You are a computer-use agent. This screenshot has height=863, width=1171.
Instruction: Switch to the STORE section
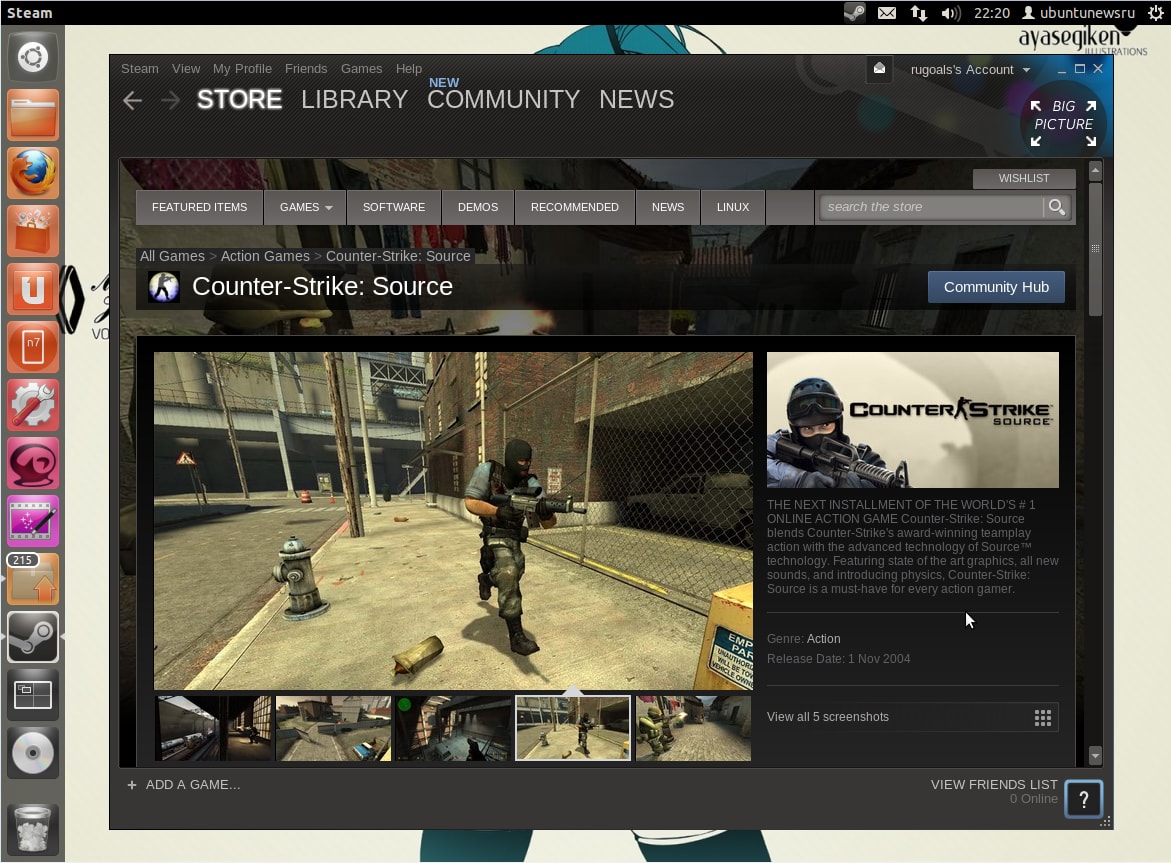tap(240, 99)
